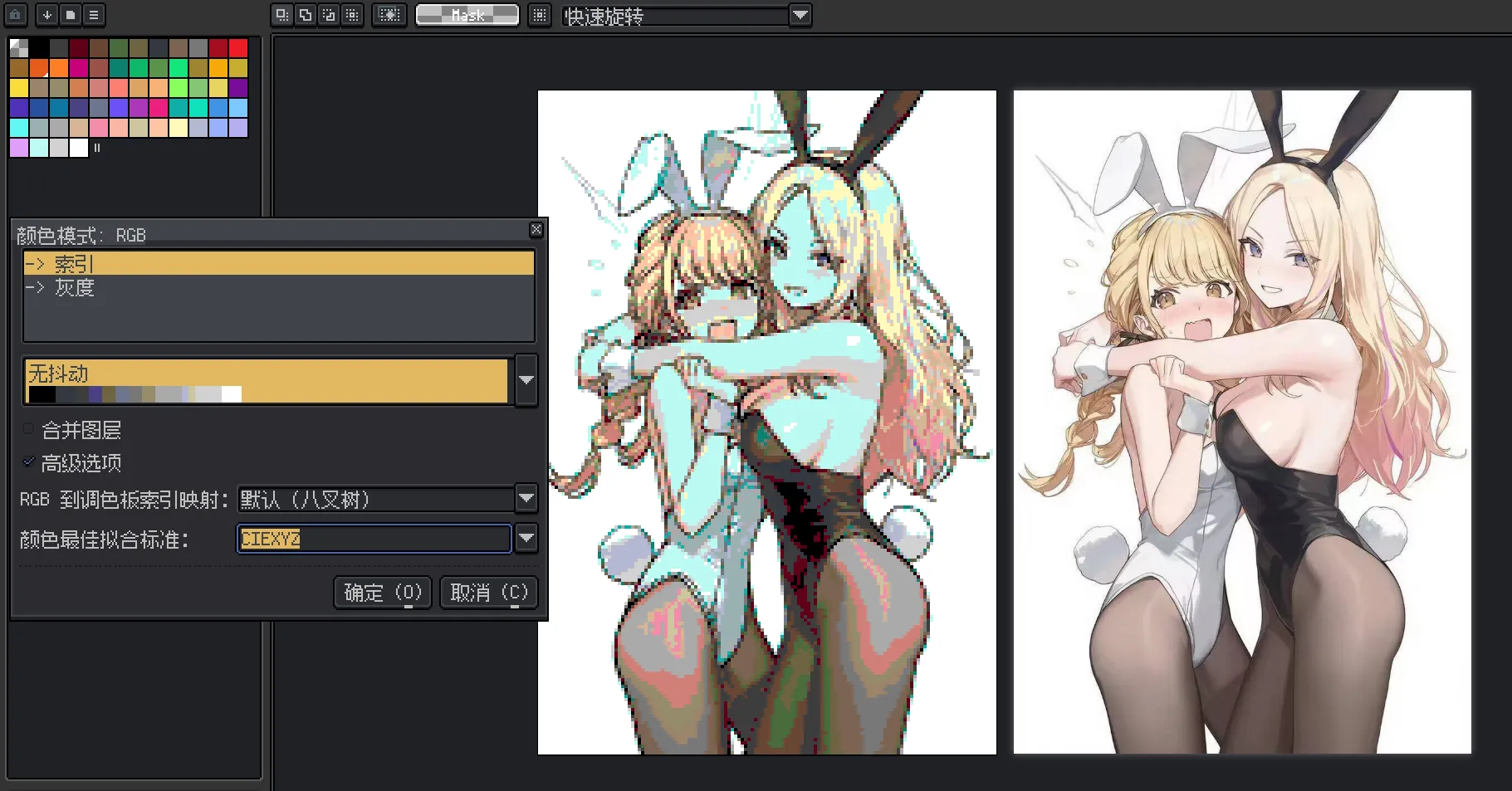Open the RGB 到调色板索引映射 dropdown arrow
1512x791 pixels.
(526, 498)
